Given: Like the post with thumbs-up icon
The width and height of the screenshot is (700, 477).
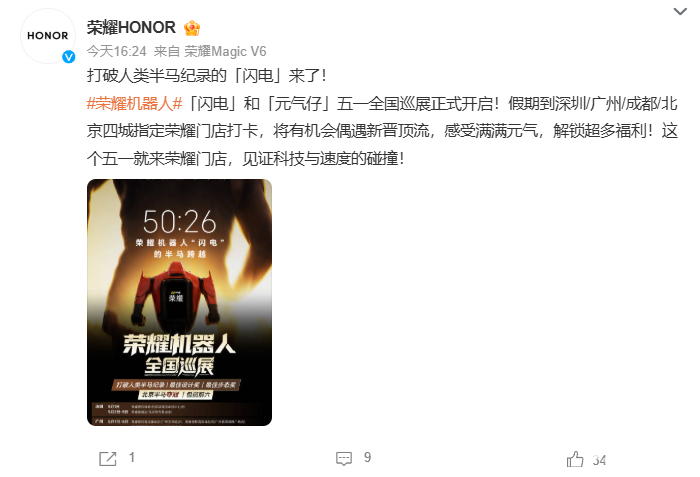Looking at the screenshot, I should [x=575, y=459].
